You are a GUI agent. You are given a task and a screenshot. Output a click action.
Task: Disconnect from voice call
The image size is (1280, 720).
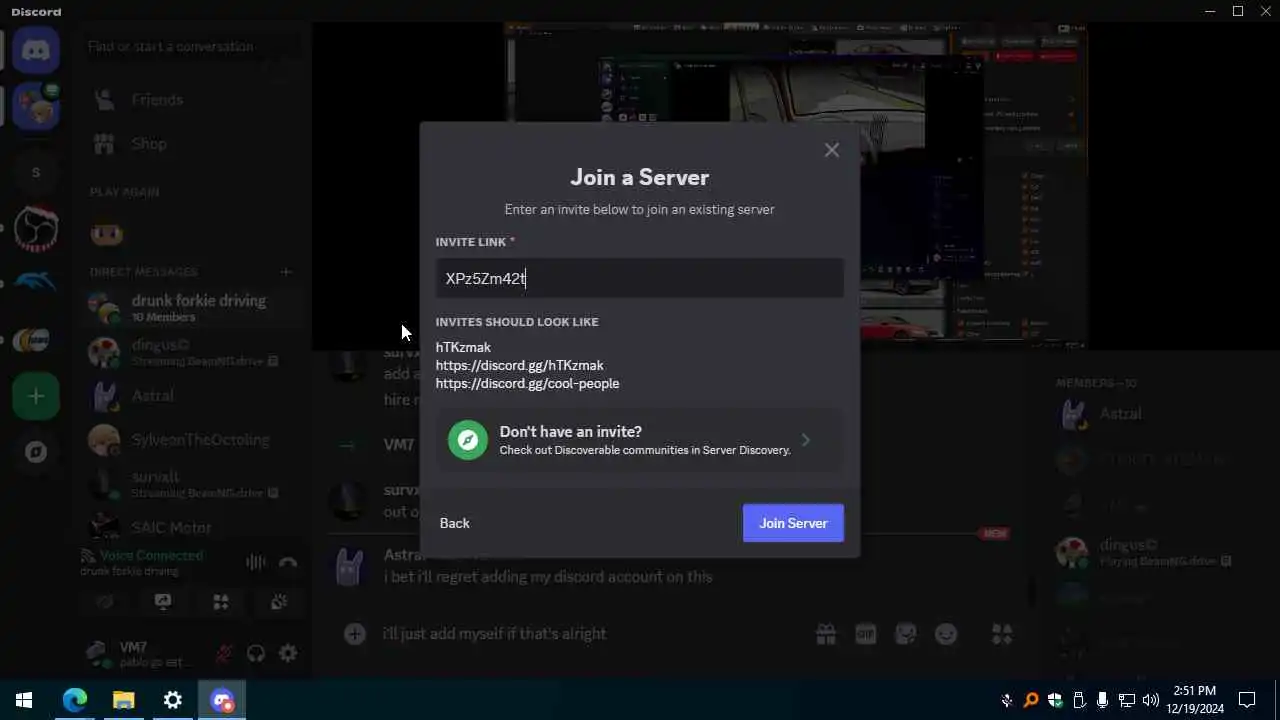pos(288,562)
